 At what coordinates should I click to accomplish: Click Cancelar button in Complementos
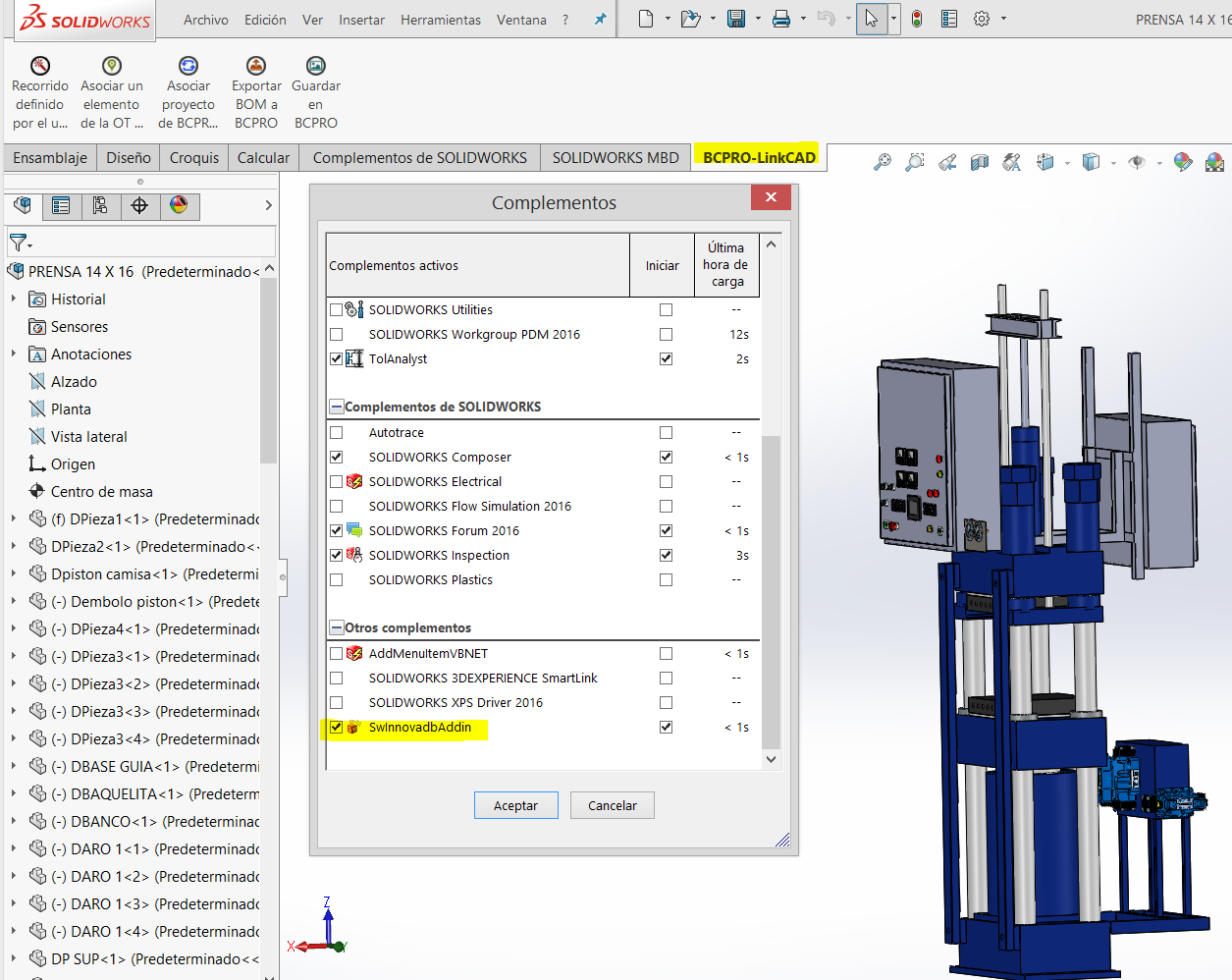pos(613,805)
